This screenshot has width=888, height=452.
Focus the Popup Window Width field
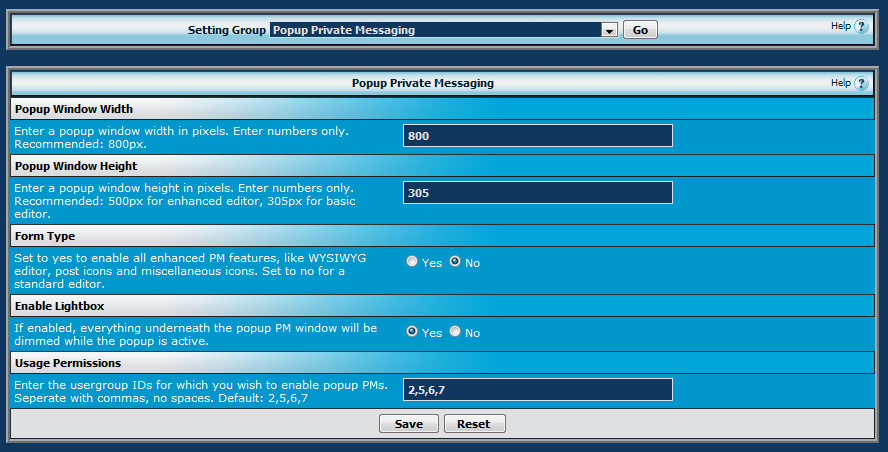[x=537, y=136]
